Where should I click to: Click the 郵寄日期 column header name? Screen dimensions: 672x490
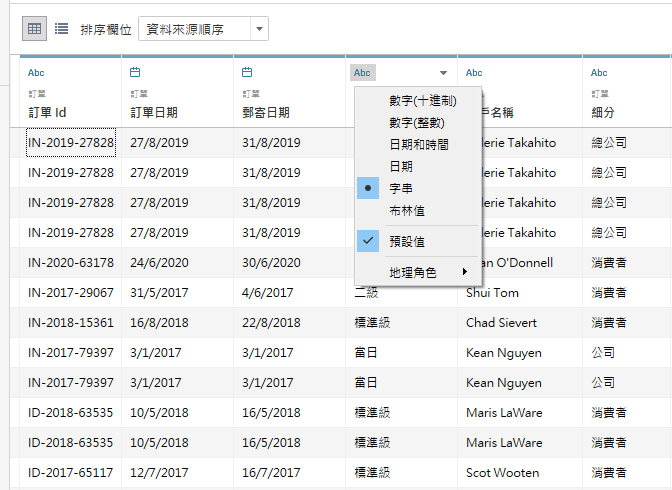[x=266, y=112]
